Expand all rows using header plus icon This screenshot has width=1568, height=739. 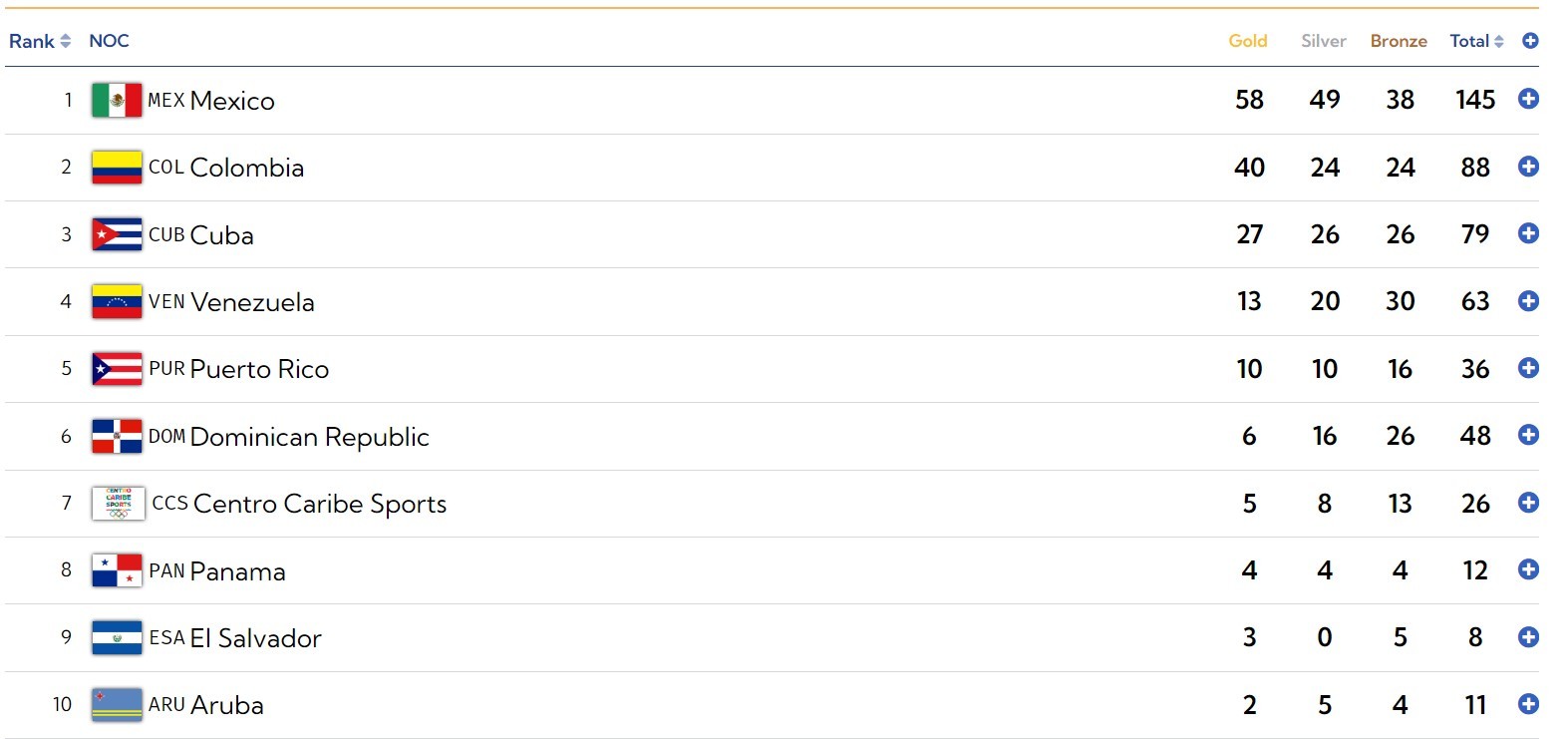pyautogui.click(x=1530, y=41)
